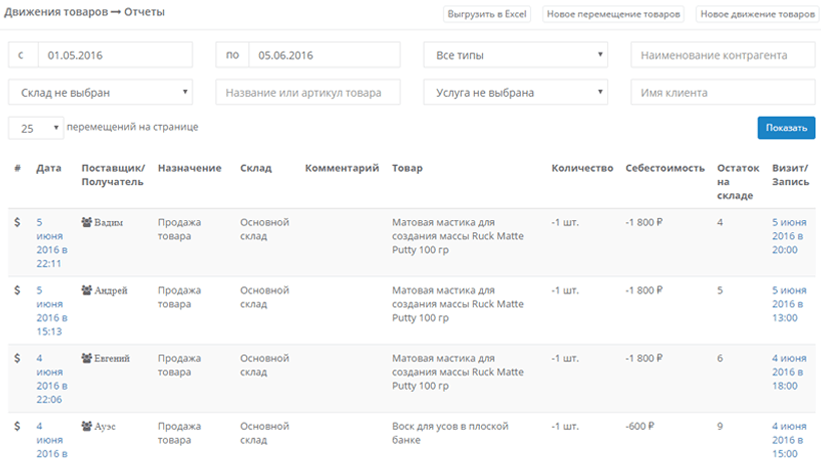Click 'Новое перемещение товаров' button

613,14
